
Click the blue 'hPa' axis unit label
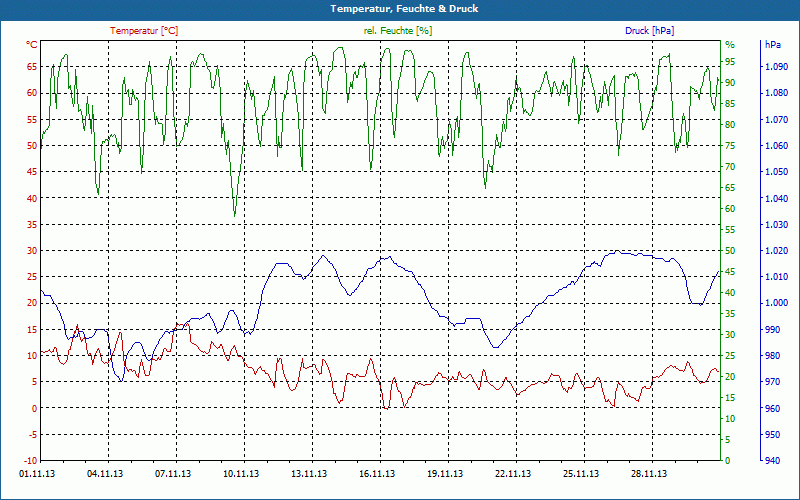pos(773,45)
